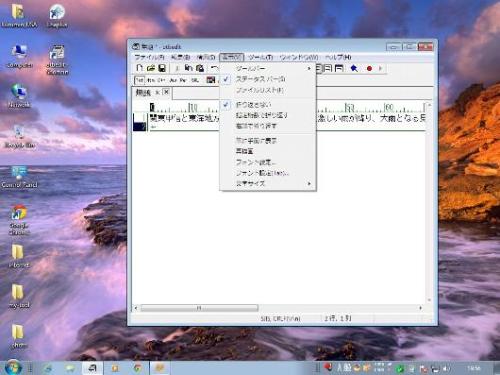
Task: Expand the 文字サイズ submenu
Action: coord(268,184)
